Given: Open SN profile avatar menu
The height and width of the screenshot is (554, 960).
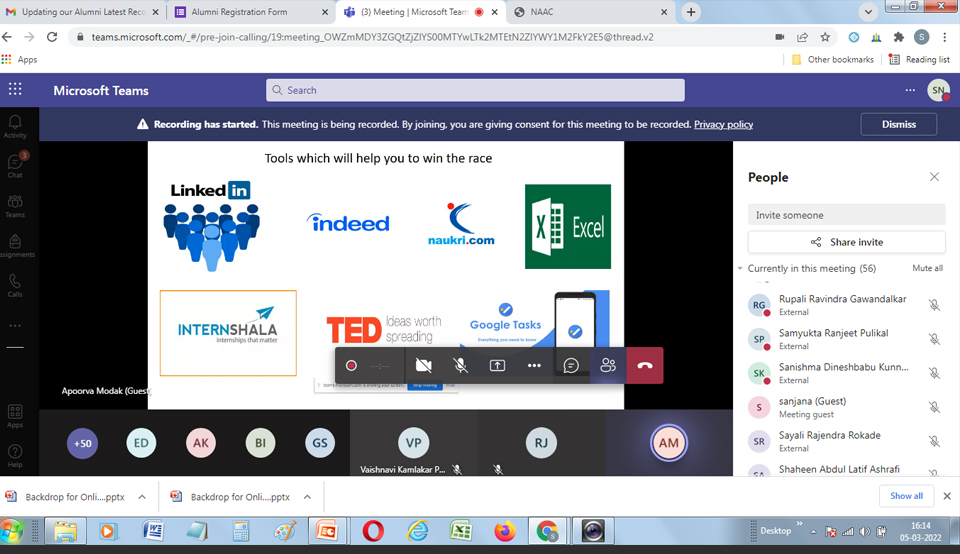Looking at the screenshot, I should click(x=938, y=91).
